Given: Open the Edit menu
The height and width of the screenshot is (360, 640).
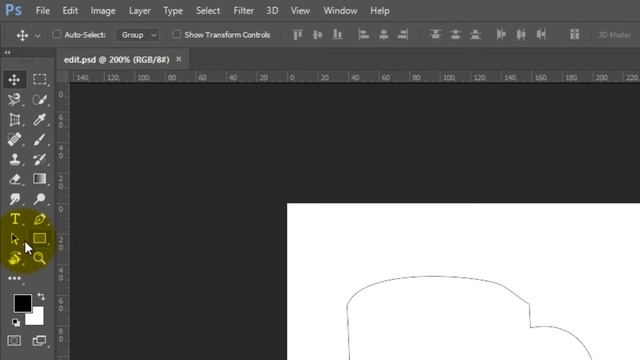Looking at the screenshot, I should [x=70, y=11].
